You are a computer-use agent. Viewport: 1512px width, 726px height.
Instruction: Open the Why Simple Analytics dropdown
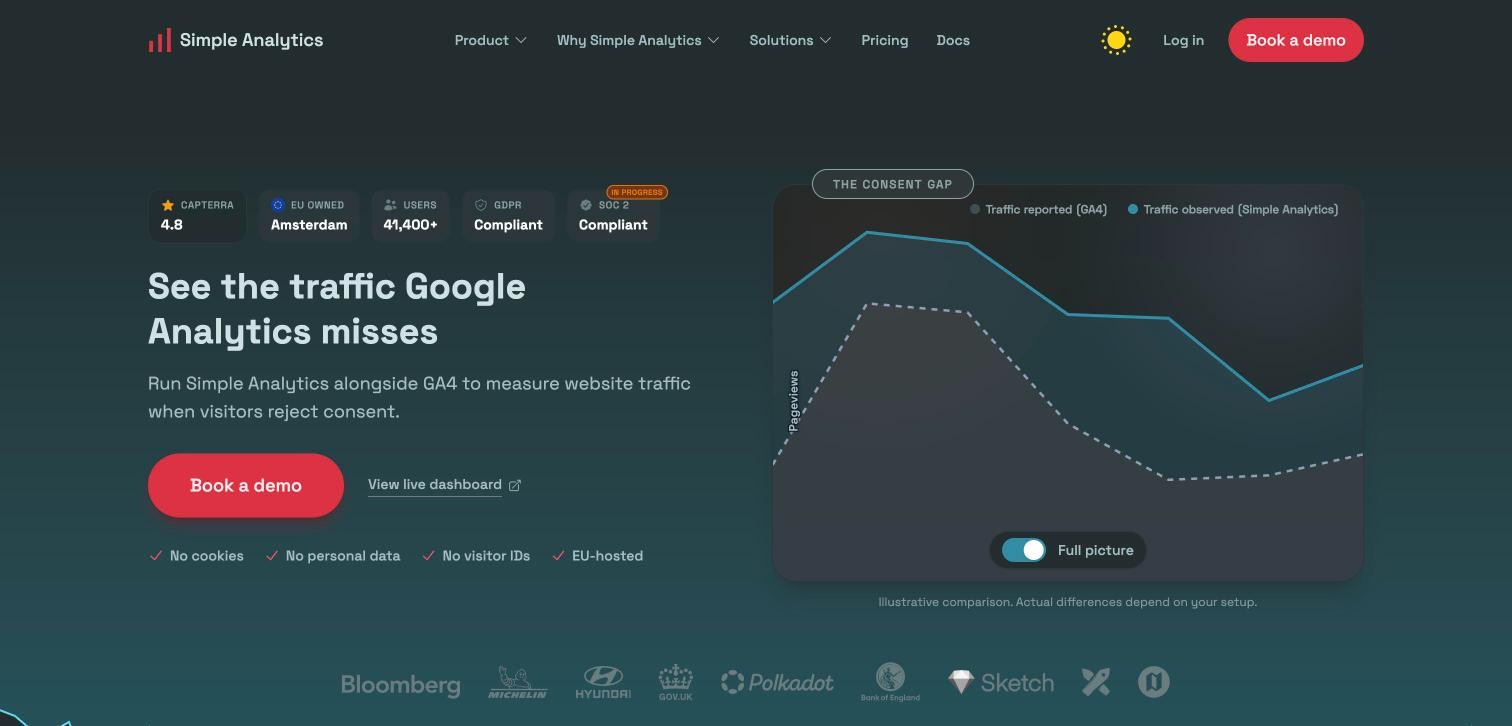(638, 40)
